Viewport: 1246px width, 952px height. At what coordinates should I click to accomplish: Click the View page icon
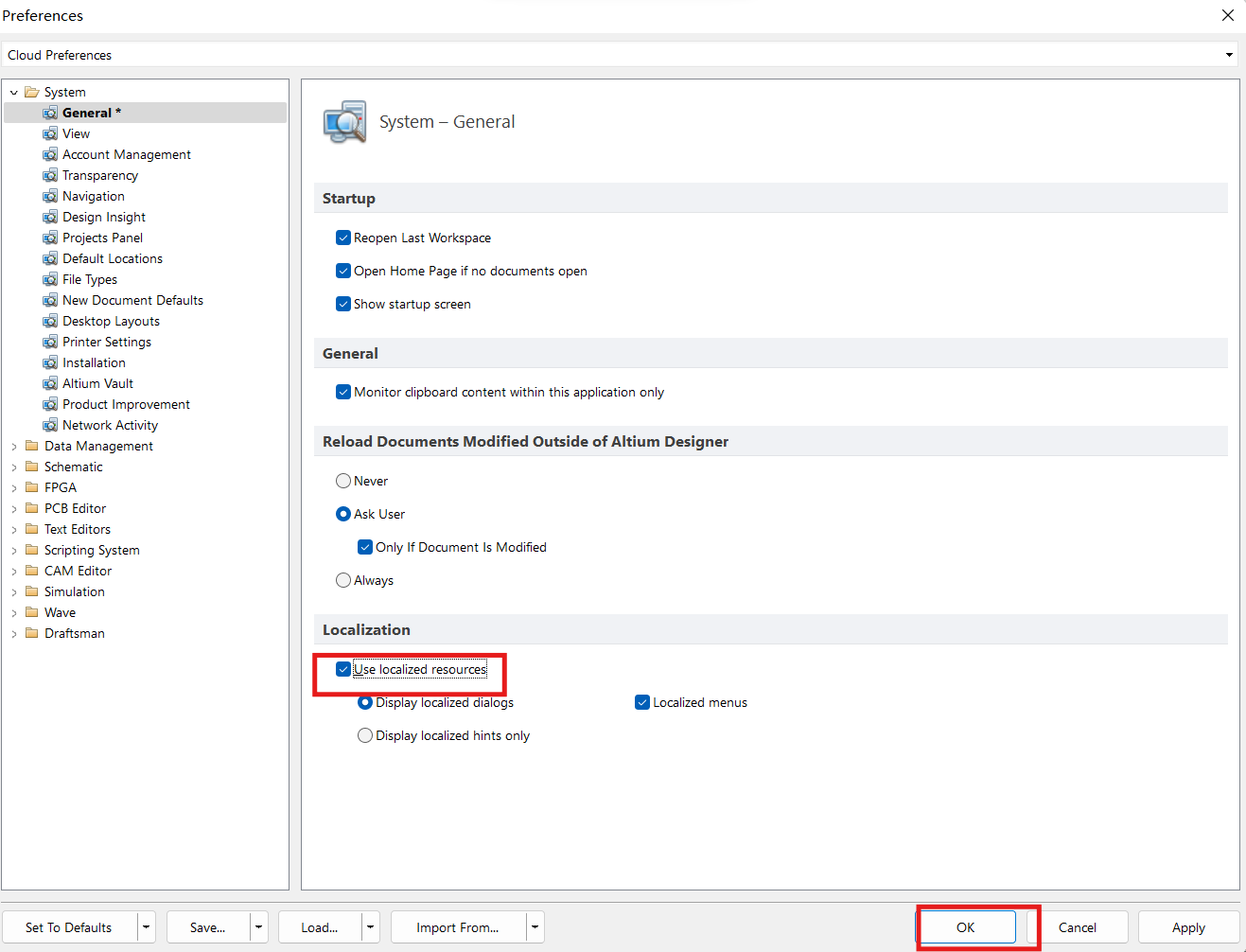[x=50, y=133]
